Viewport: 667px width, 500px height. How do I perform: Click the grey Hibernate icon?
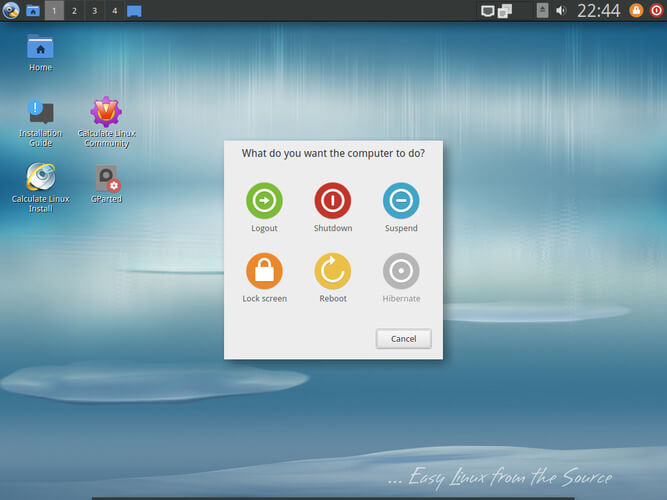coord(401,271)
